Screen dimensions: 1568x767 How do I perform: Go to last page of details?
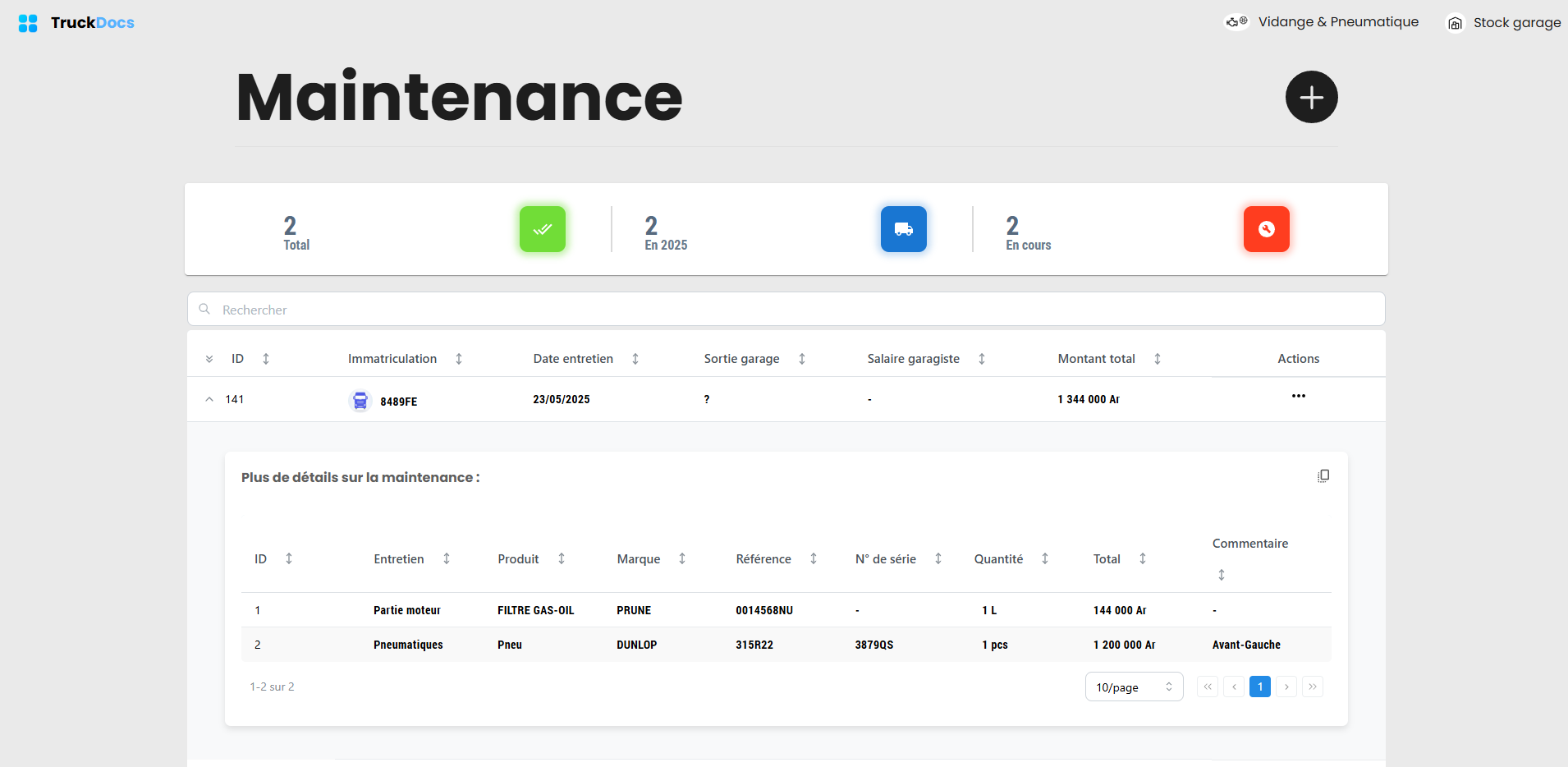pos(1313,687)
